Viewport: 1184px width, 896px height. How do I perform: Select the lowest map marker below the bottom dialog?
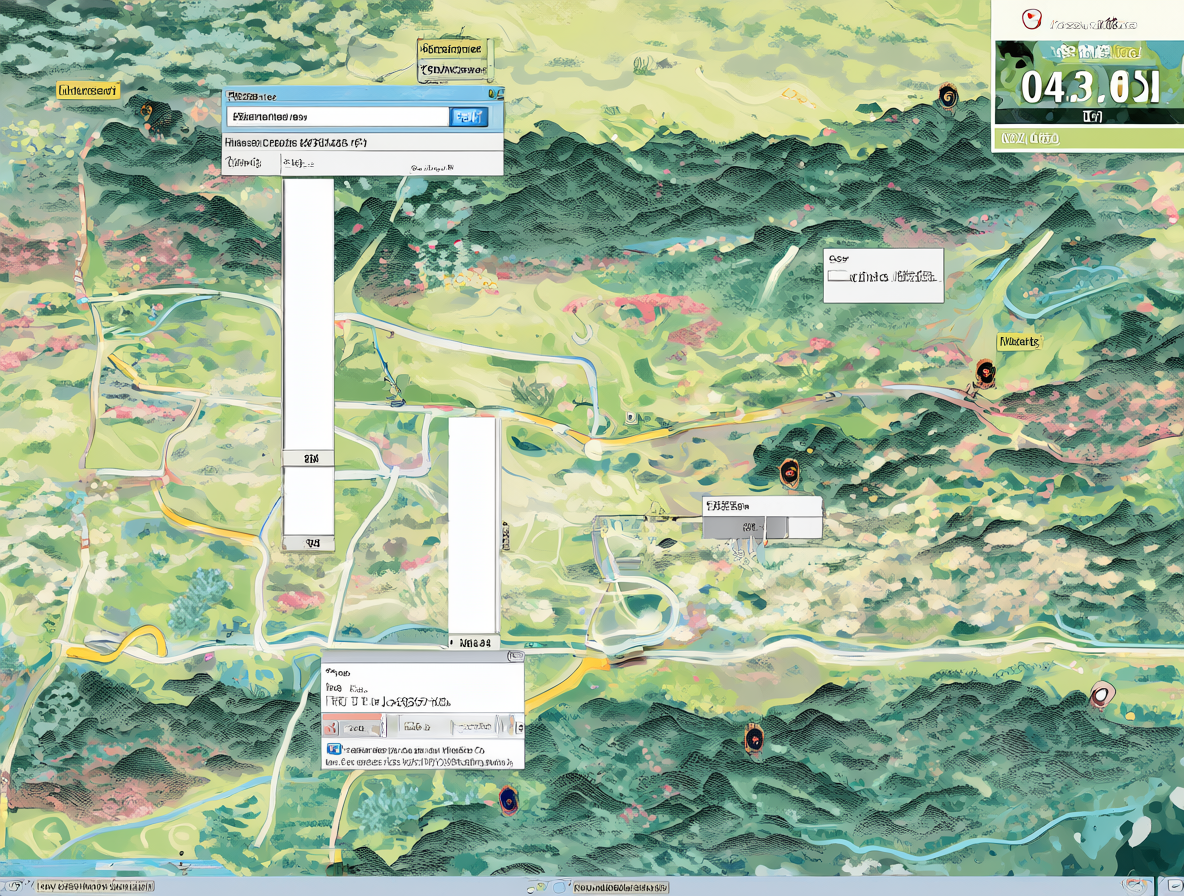tap(508, 798)
